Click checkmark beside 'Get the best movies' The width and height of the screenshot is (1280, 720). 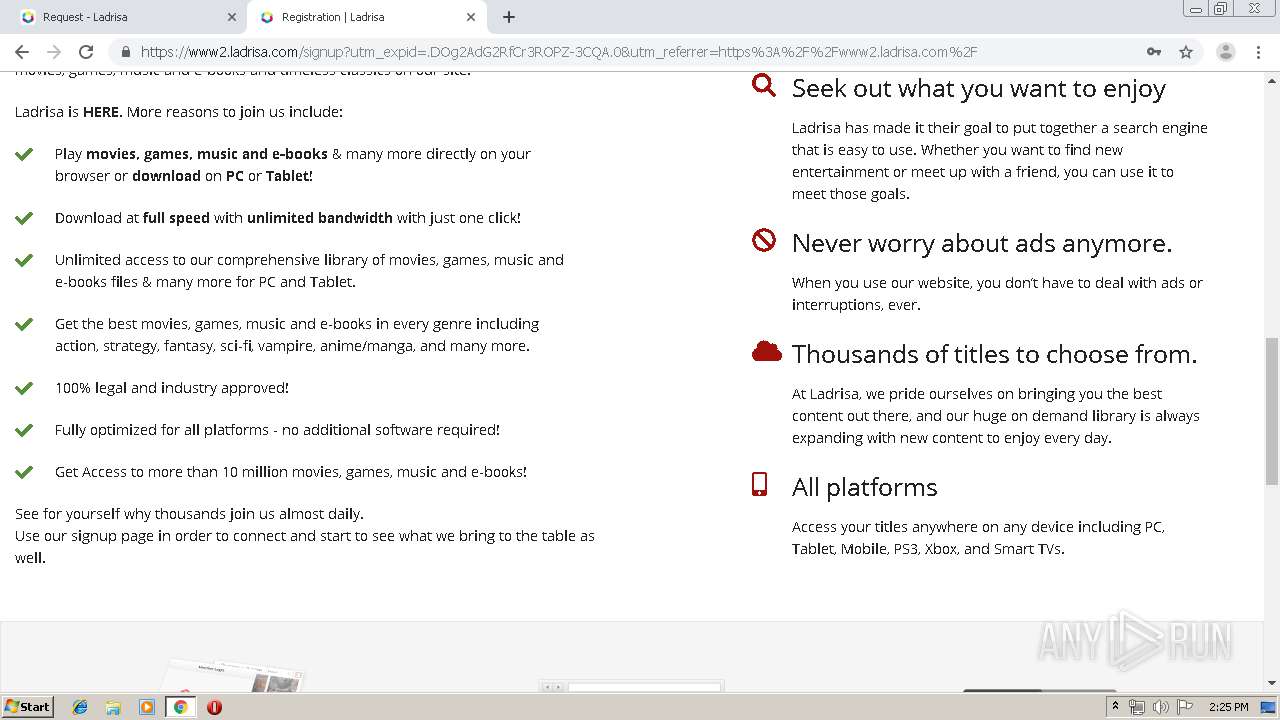pyautogui.click(x=24, y=324)
